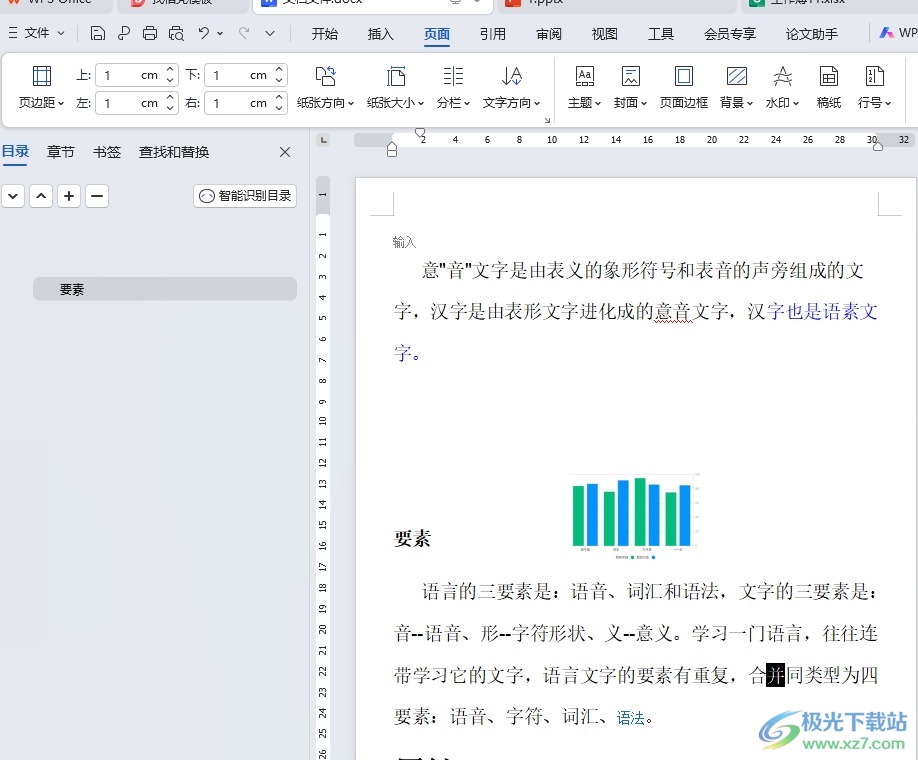The width and height of the screenshot is (918, 760).
Task: Click the Undo arrow icon
Action: pyautogui.click(x=203, y=33)
